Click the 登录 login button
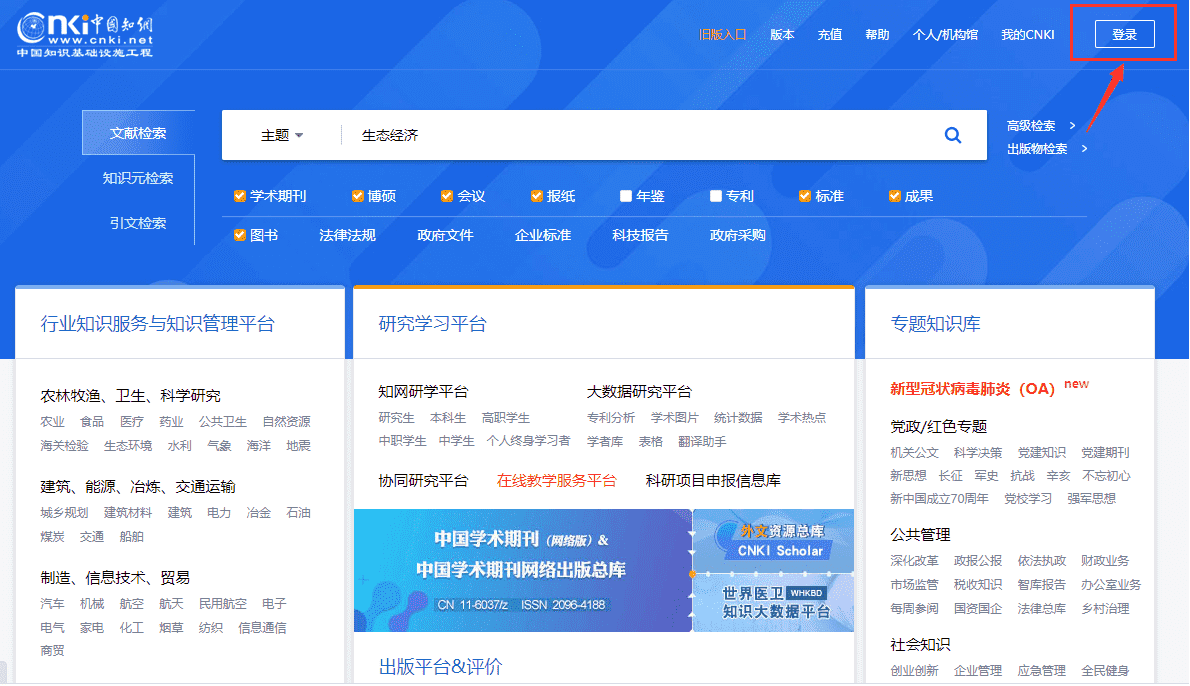Image resolution: width=1190 pixels, height=686 pixels. pyautogui.click(x=1124, y=35)
